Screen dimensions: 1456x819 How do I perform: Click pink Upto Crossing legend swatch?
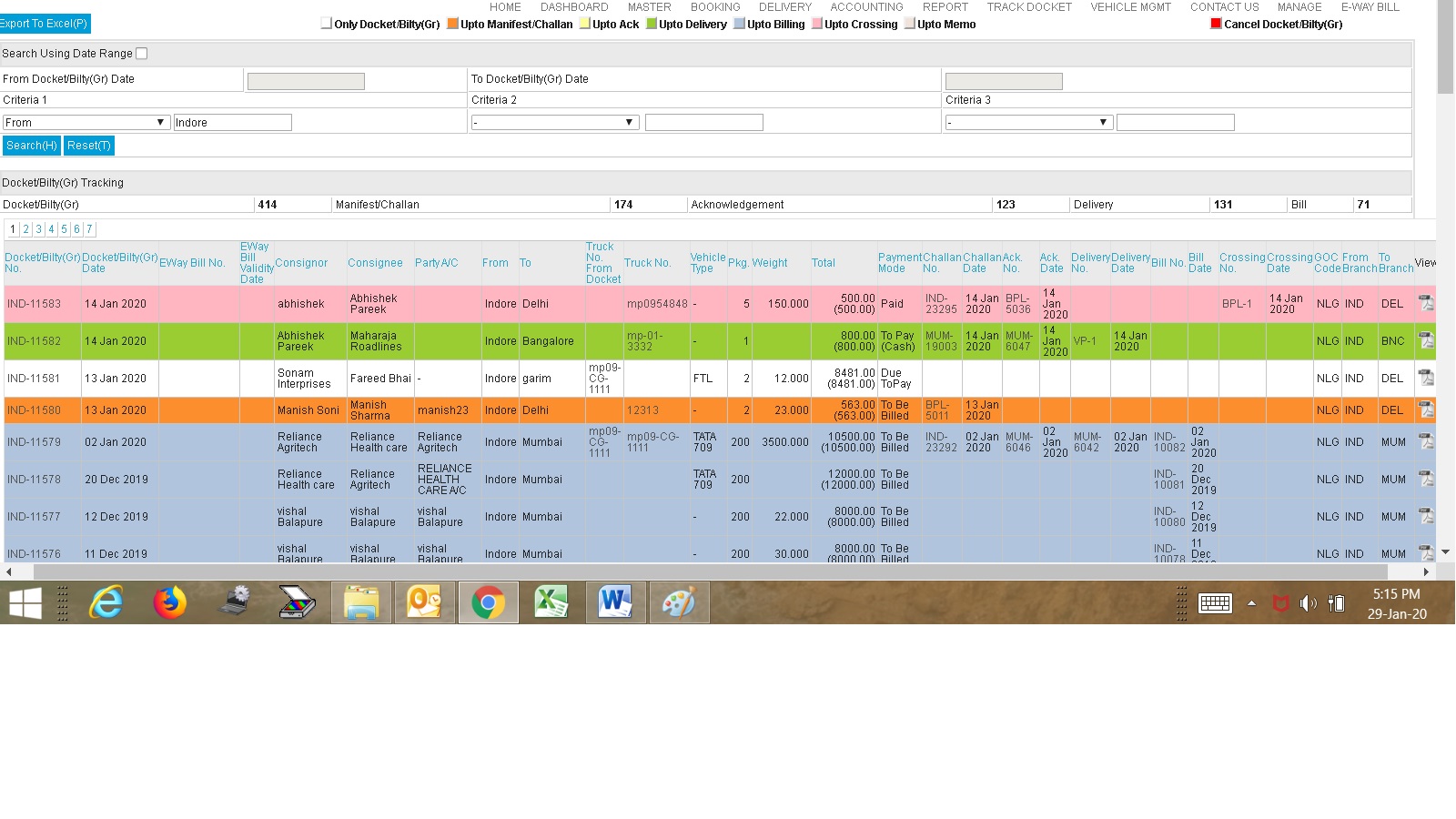(816, 24)
